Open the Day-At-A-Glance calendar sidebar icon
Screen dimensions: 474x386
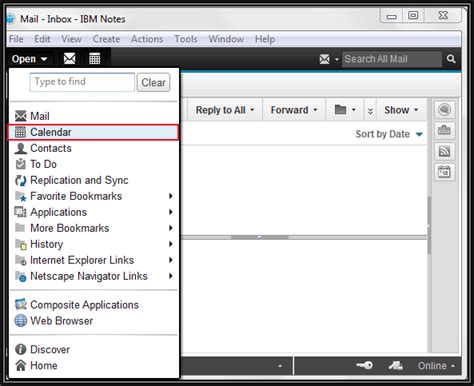pos(444,172)
